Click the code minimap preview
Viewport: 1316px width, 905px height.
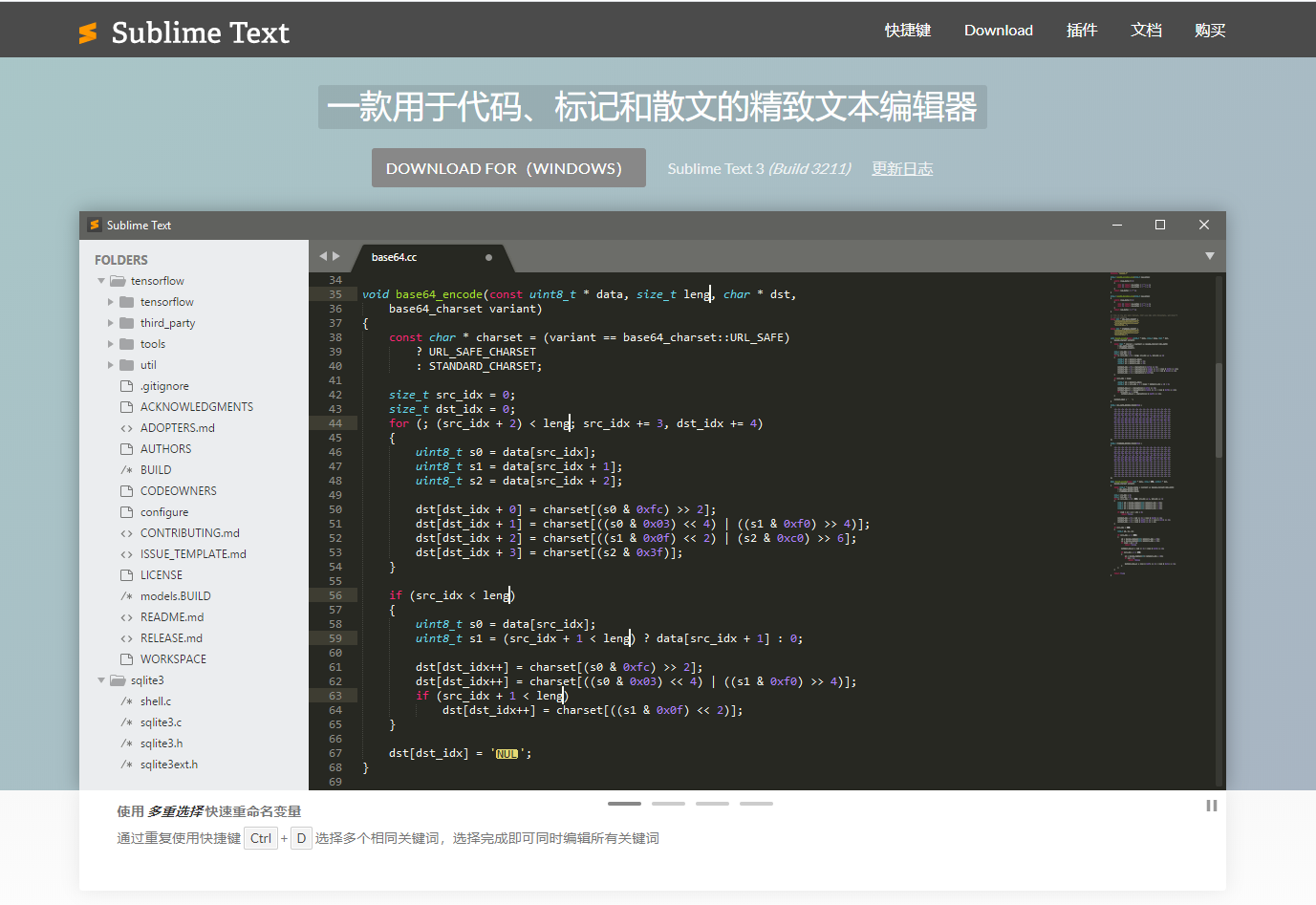(x=1144, y=425)
